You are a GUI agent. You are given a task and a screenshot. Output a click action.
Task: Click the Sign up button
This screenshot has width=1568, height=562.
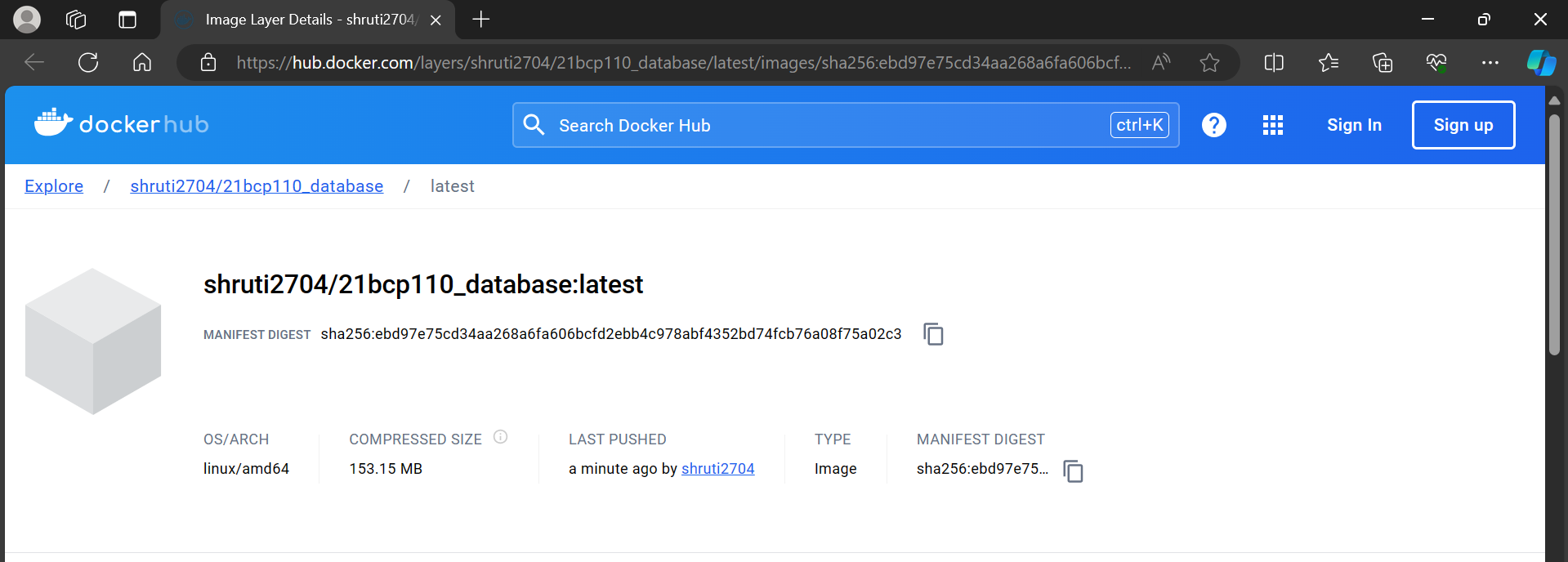tap(1463, 125)
